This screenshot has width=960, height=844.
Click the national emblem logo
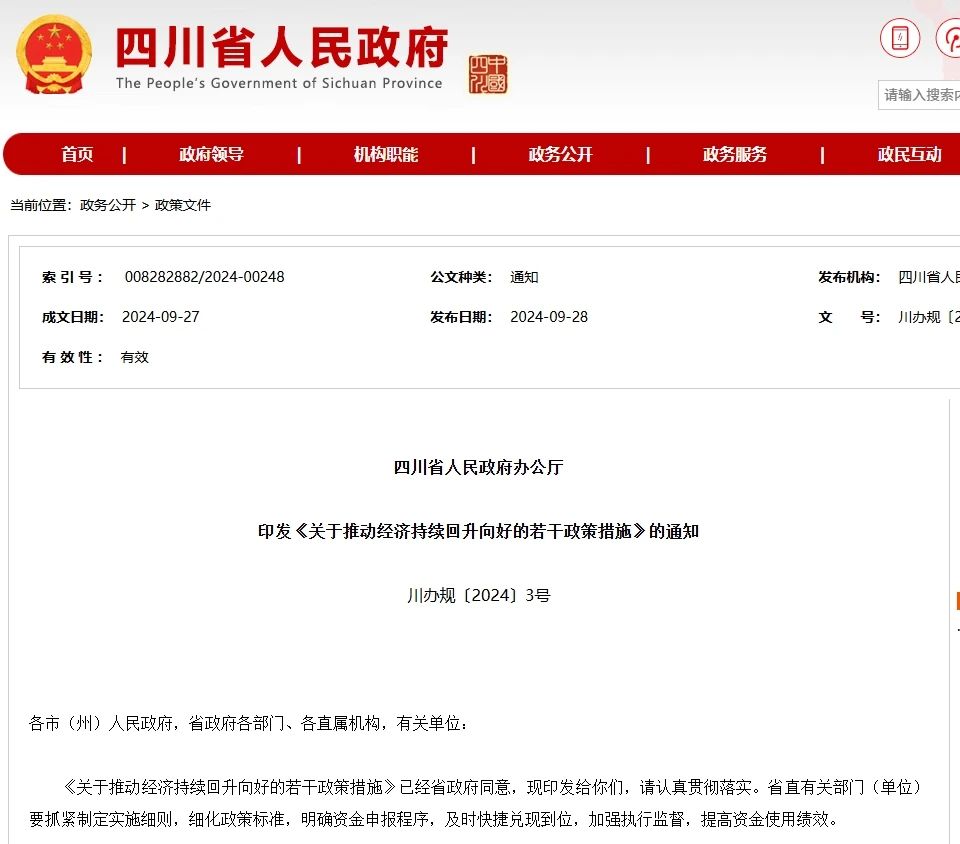pyautogui.click(x=54, y=55)
